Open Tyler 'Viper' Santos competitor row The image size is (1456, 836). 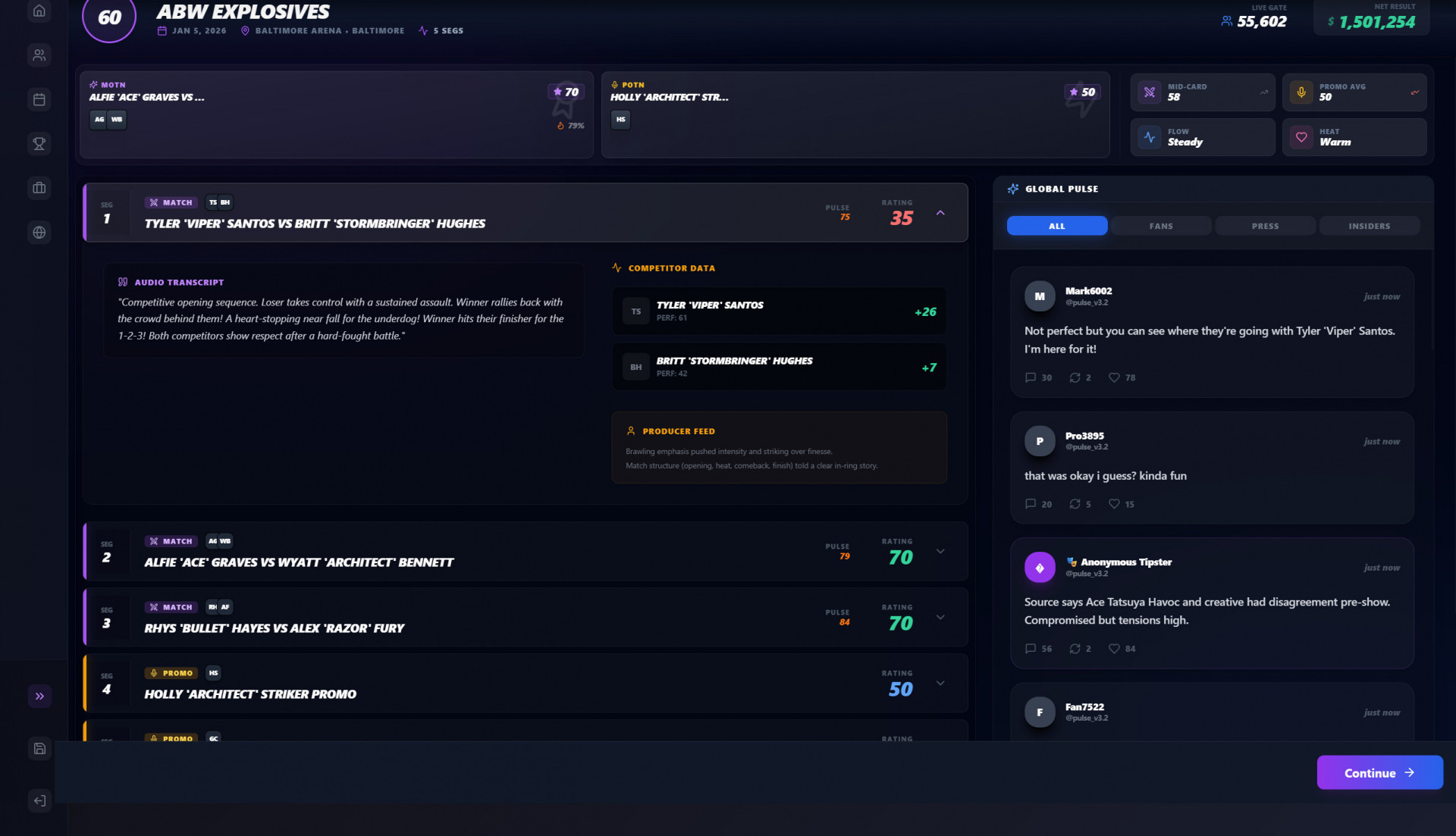779,311
